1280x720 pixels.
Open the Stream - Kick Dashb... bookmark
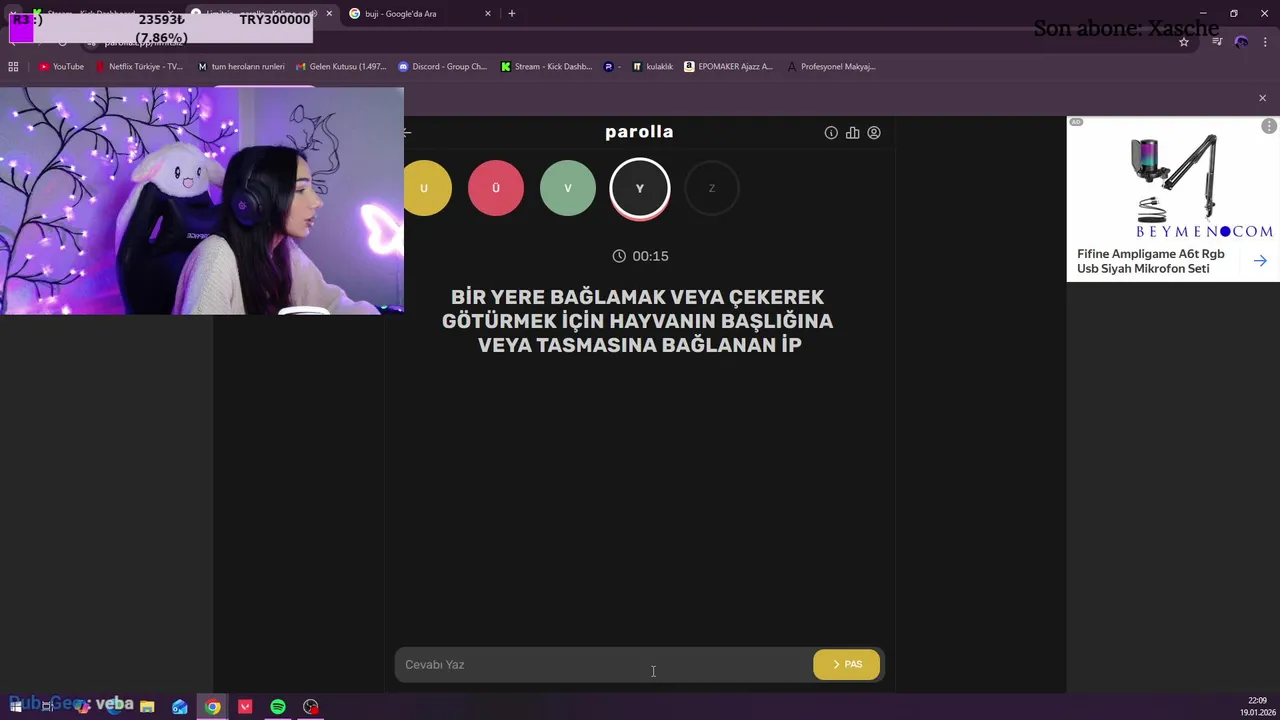pyautogui.click(x=547, y=67)
